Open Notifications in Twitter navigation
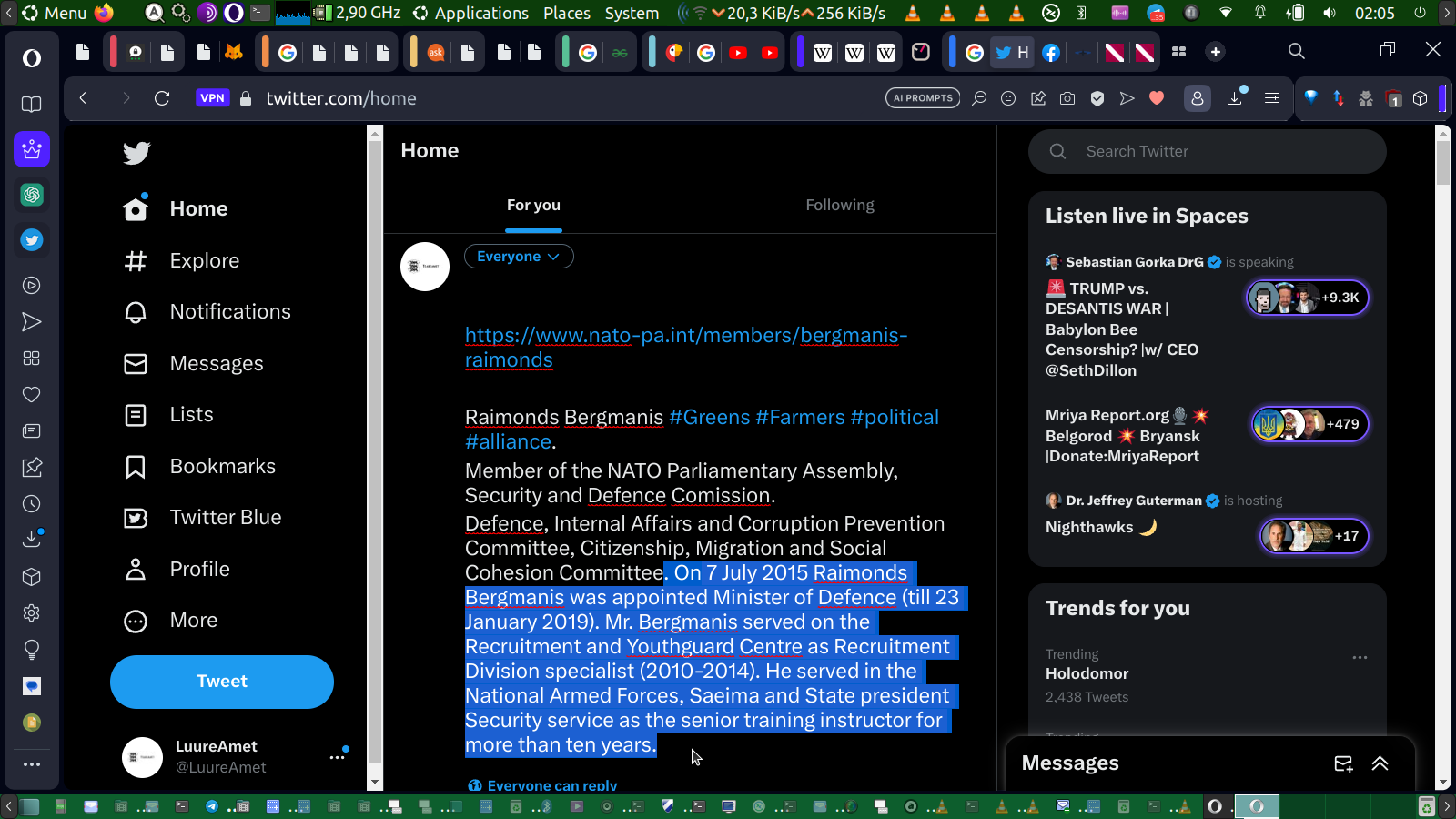 click(x=207, y=312)
